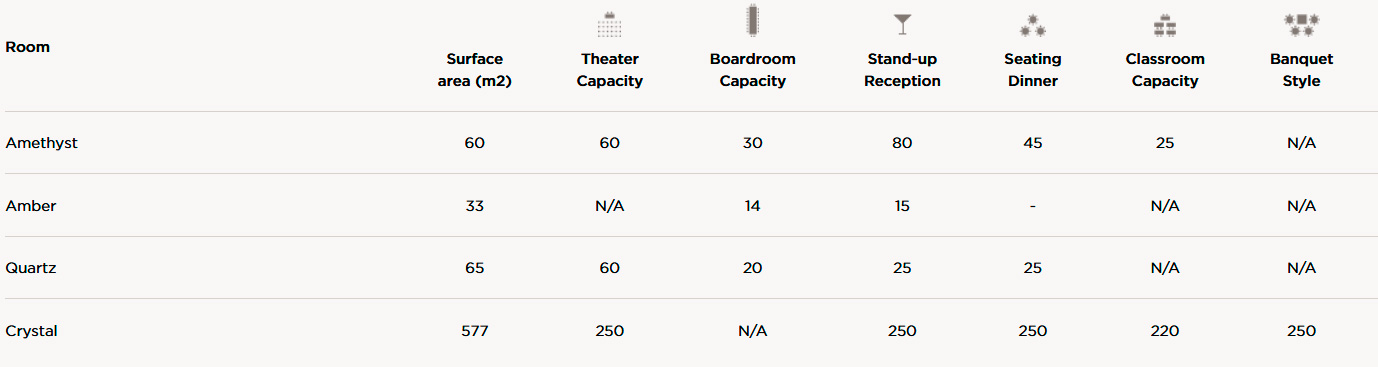Select the Amber room row label
This screenshot has height=367, width=1378.
pyautogui.click(x=31, y=206)
